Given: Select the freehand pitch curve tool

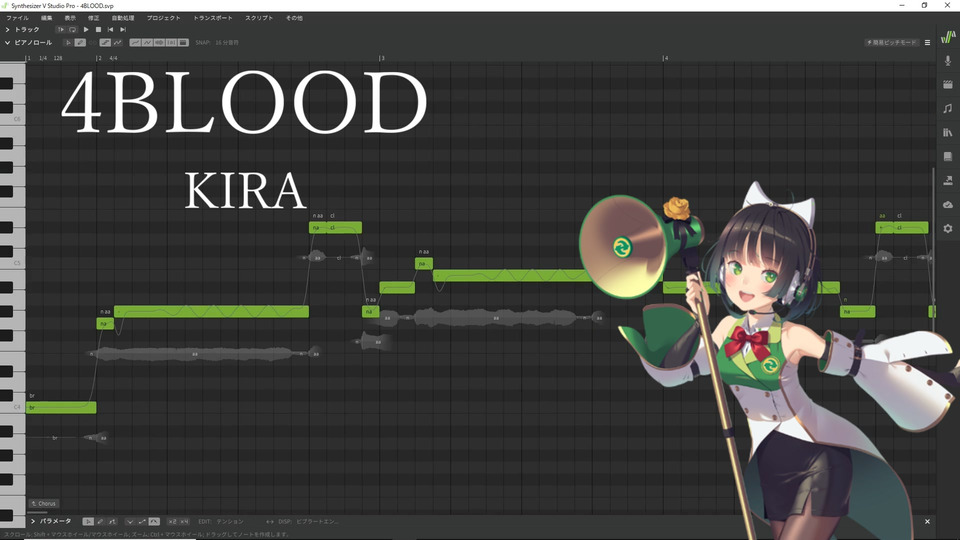Looking at the screenshot, I should tap(118, 43).
